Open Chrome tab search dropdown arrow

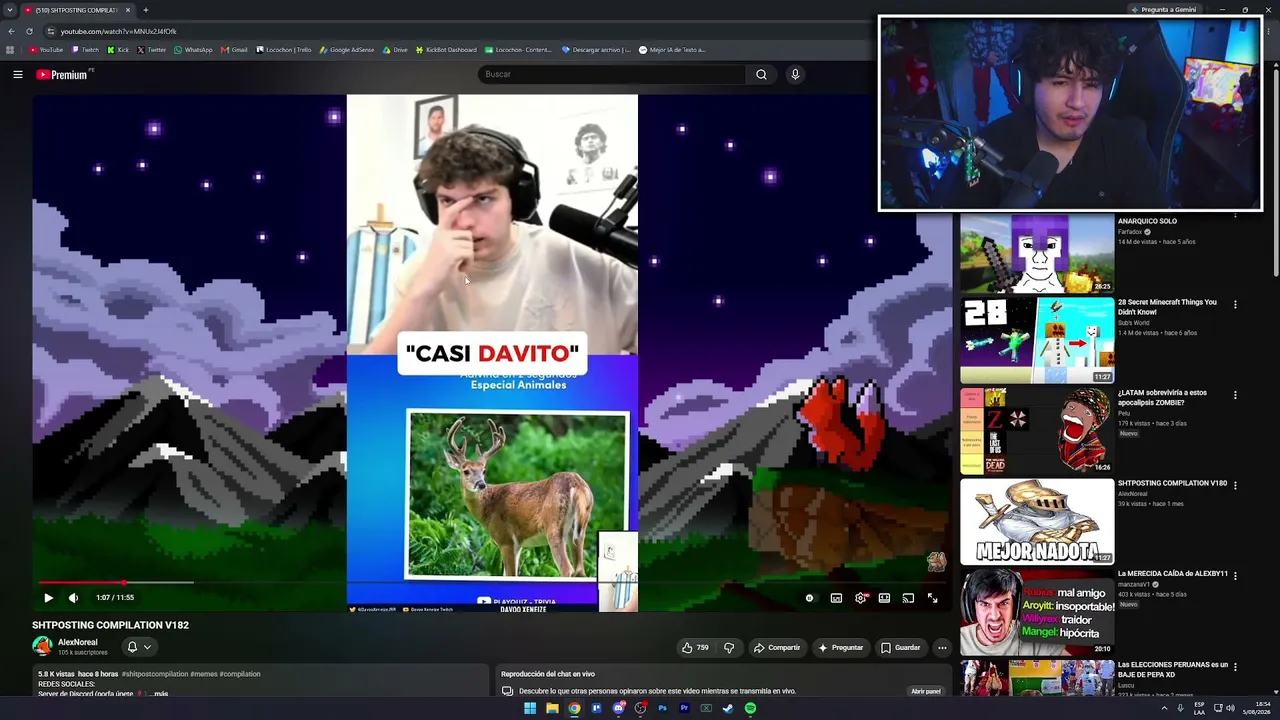pos(10,10)
